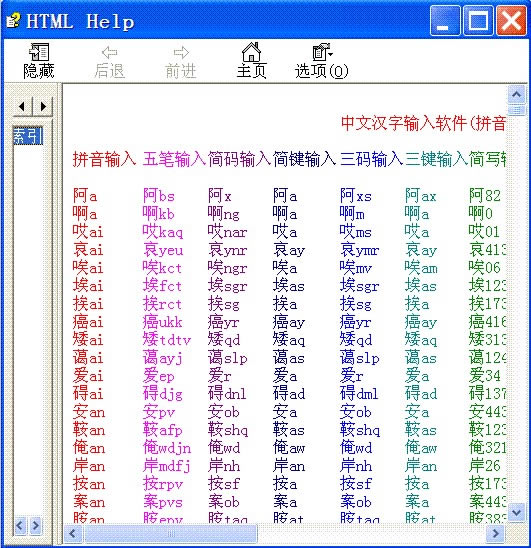
Task: Click the 简码输入 column heading
Action: coord(240,159)
